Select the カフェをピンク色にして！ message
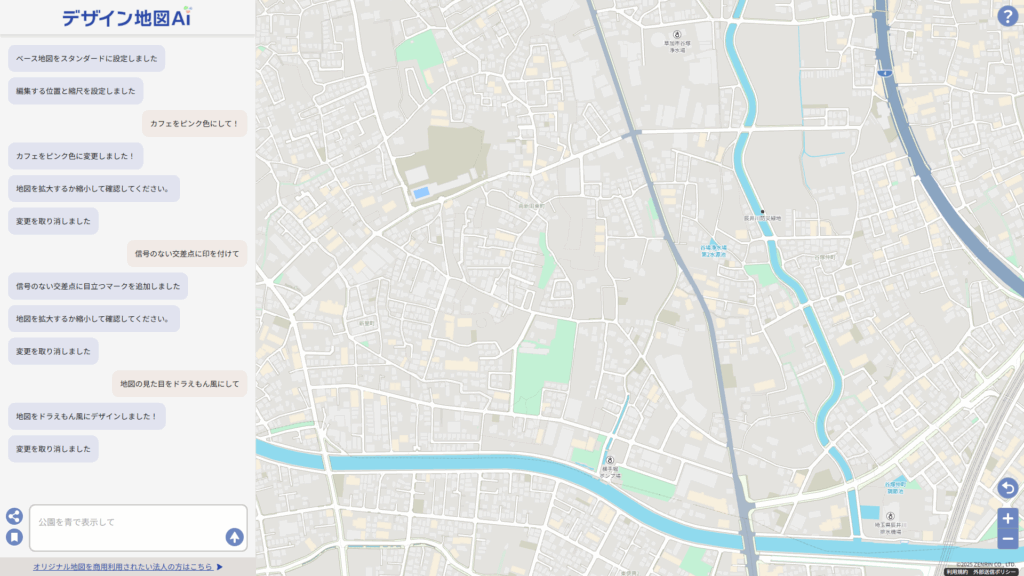Viewport: 1024px width, 576px height. [195, 123]
